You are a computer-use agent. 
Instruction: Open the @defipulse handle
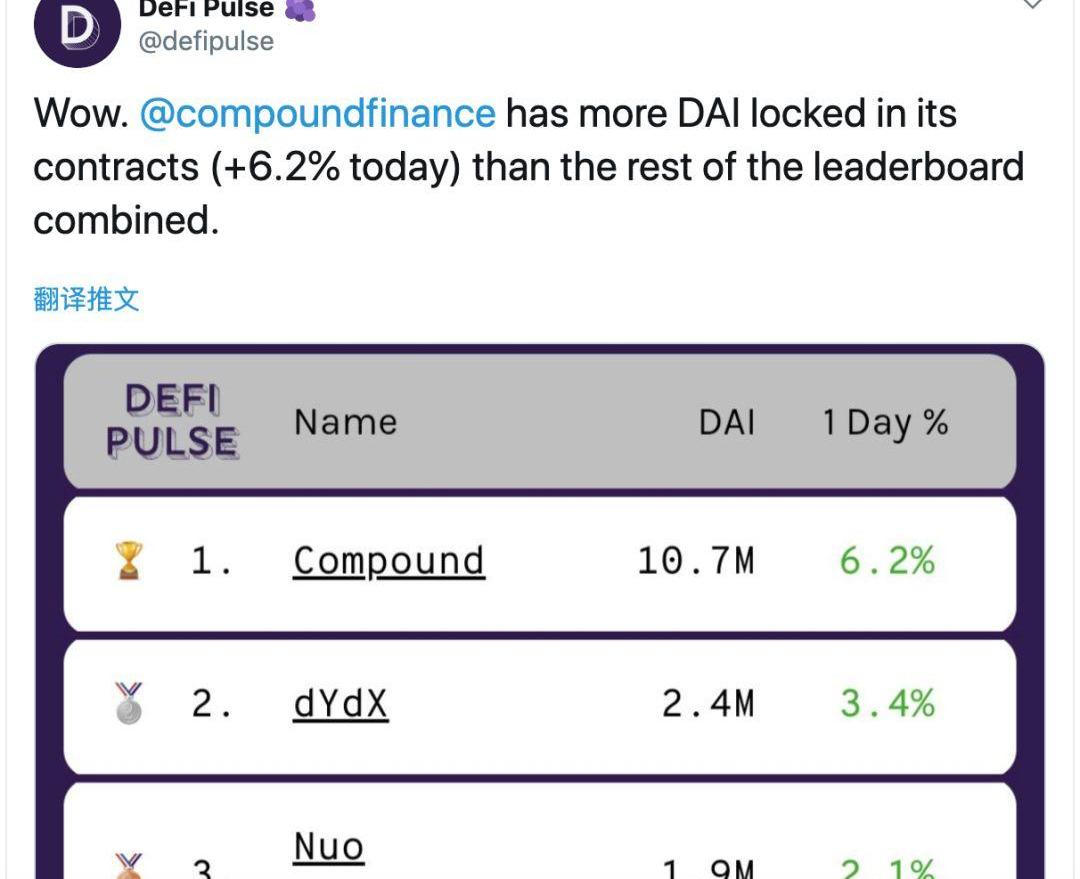coord(206,41)
